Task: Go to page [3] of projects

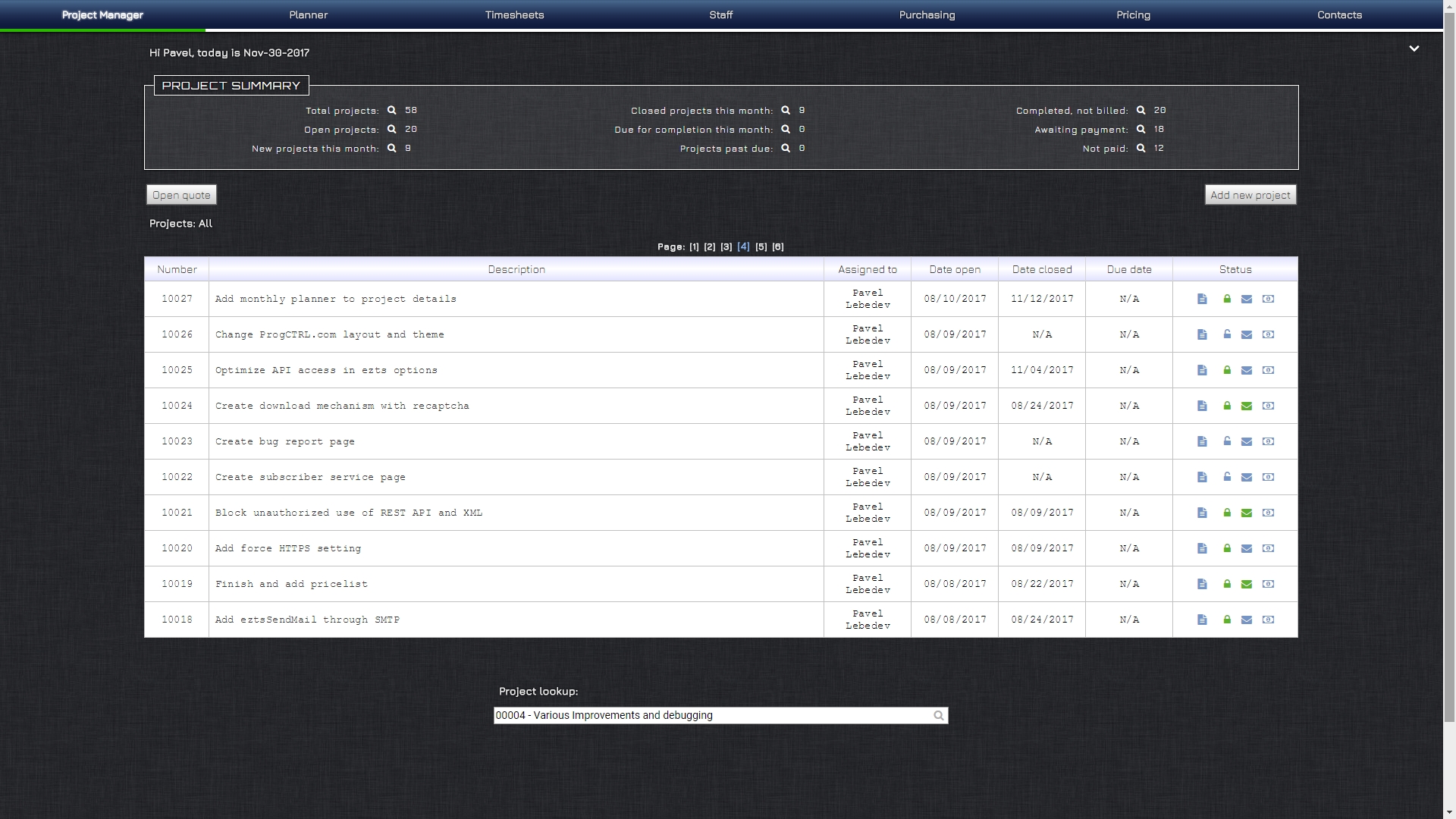Action: coord(726,247)
